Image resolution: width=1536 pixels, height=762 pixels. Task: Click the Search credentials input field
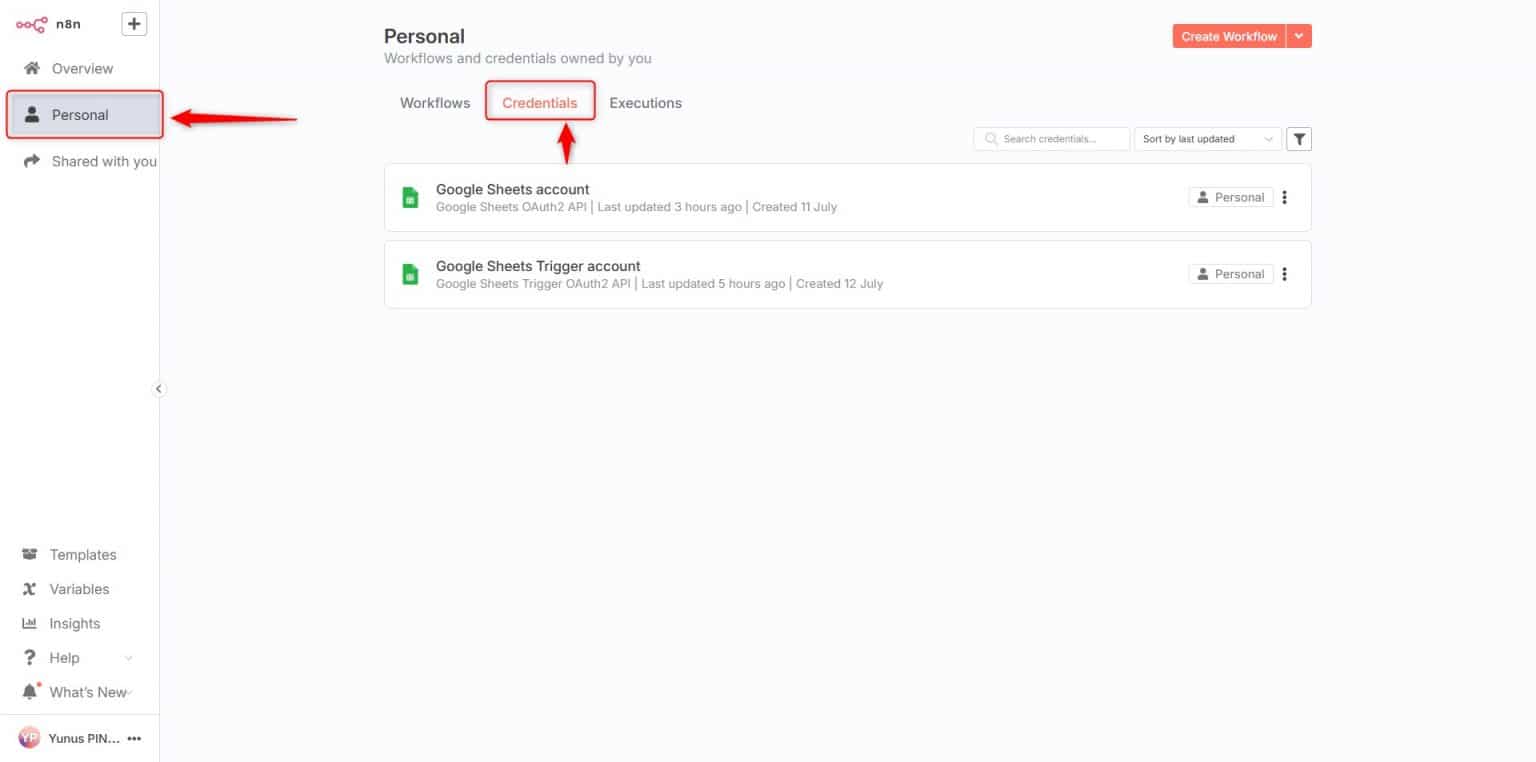(1051, 138)
